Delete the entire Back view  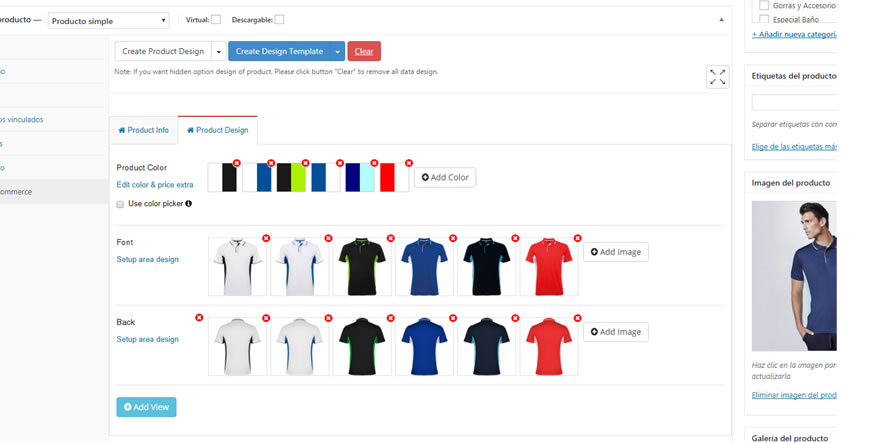click(x=199, y=318)
